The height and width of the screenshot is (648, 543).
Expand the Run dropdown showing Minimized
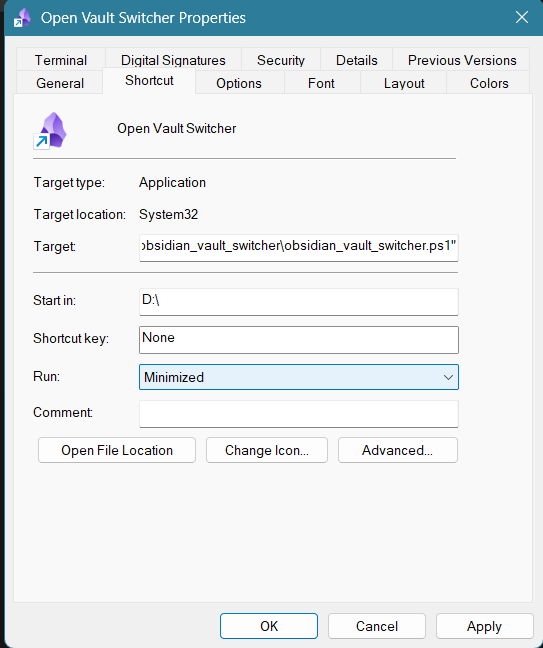click(299, 377)
